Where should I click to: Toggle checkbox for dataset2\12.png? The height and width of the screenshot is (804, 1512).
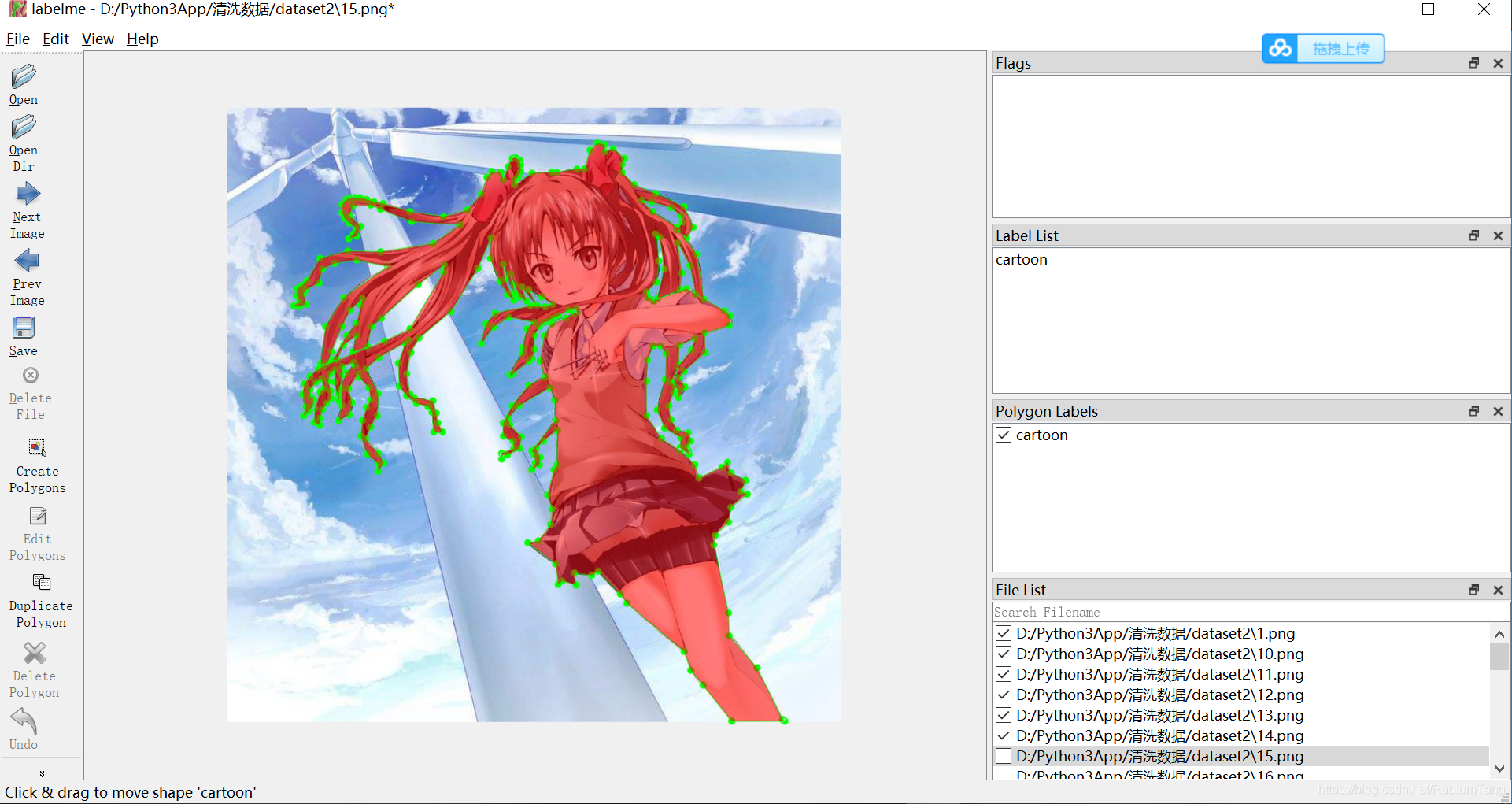point(1004,695)
